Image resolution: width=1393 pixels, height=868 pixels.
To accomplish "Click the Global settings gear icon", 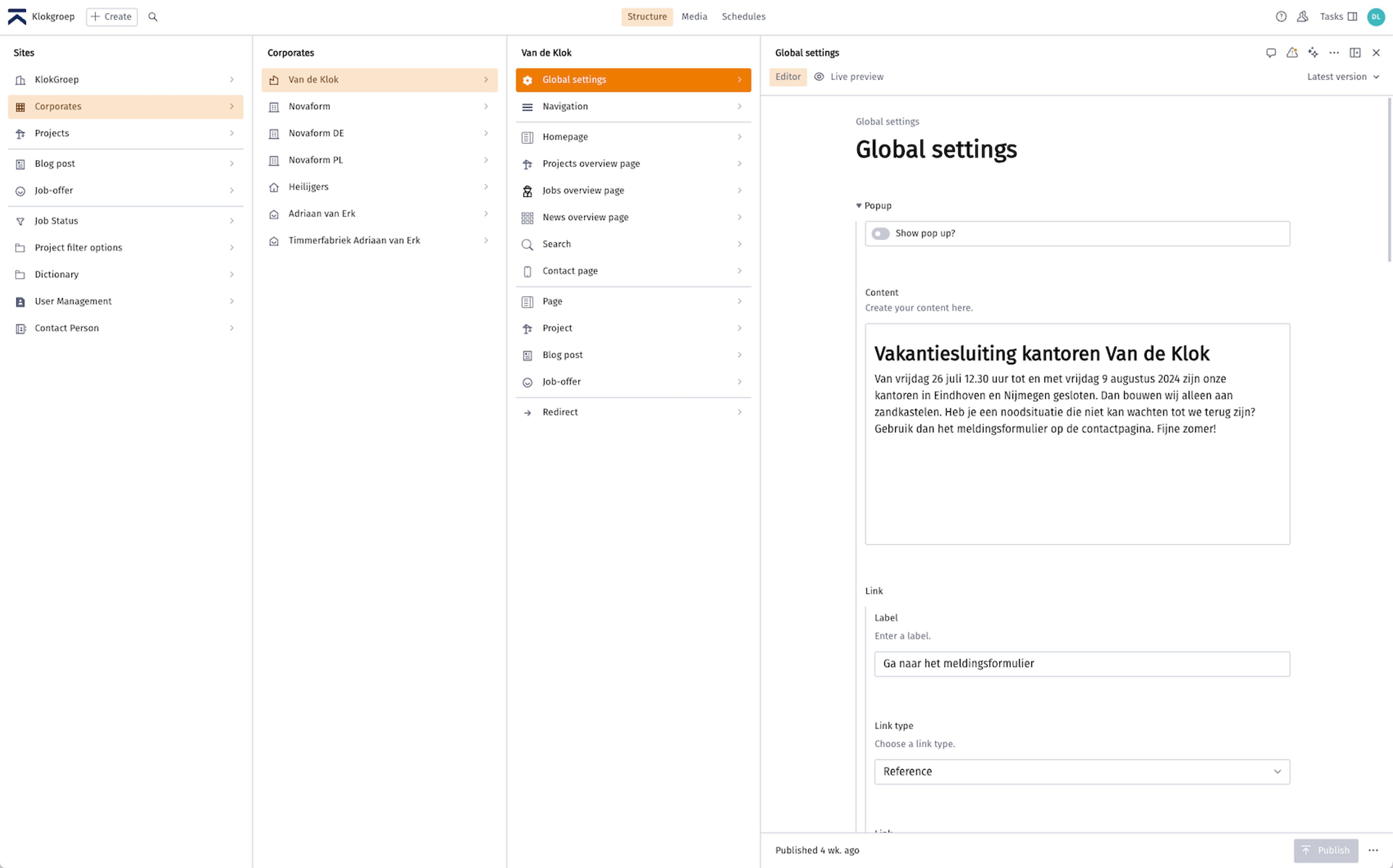I will click(527, 81).
